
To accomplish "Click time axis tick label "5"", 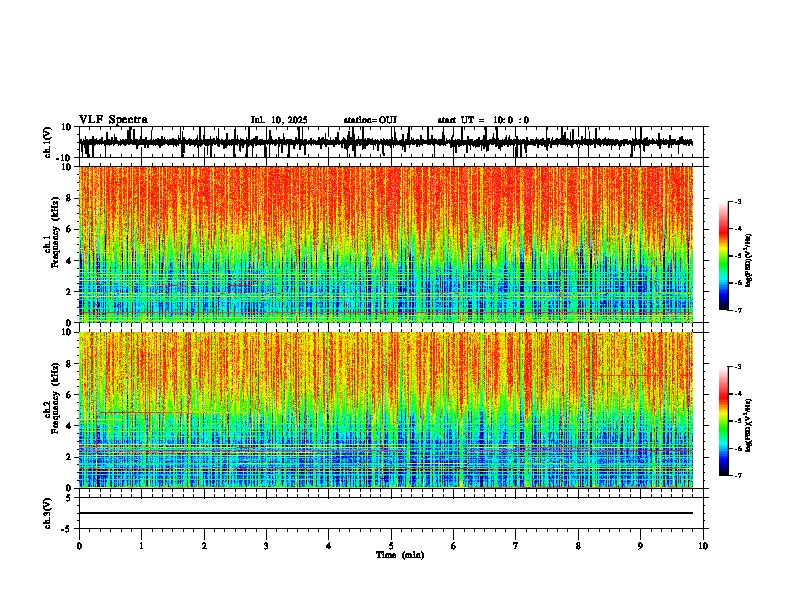I will [x=391, y=546].
